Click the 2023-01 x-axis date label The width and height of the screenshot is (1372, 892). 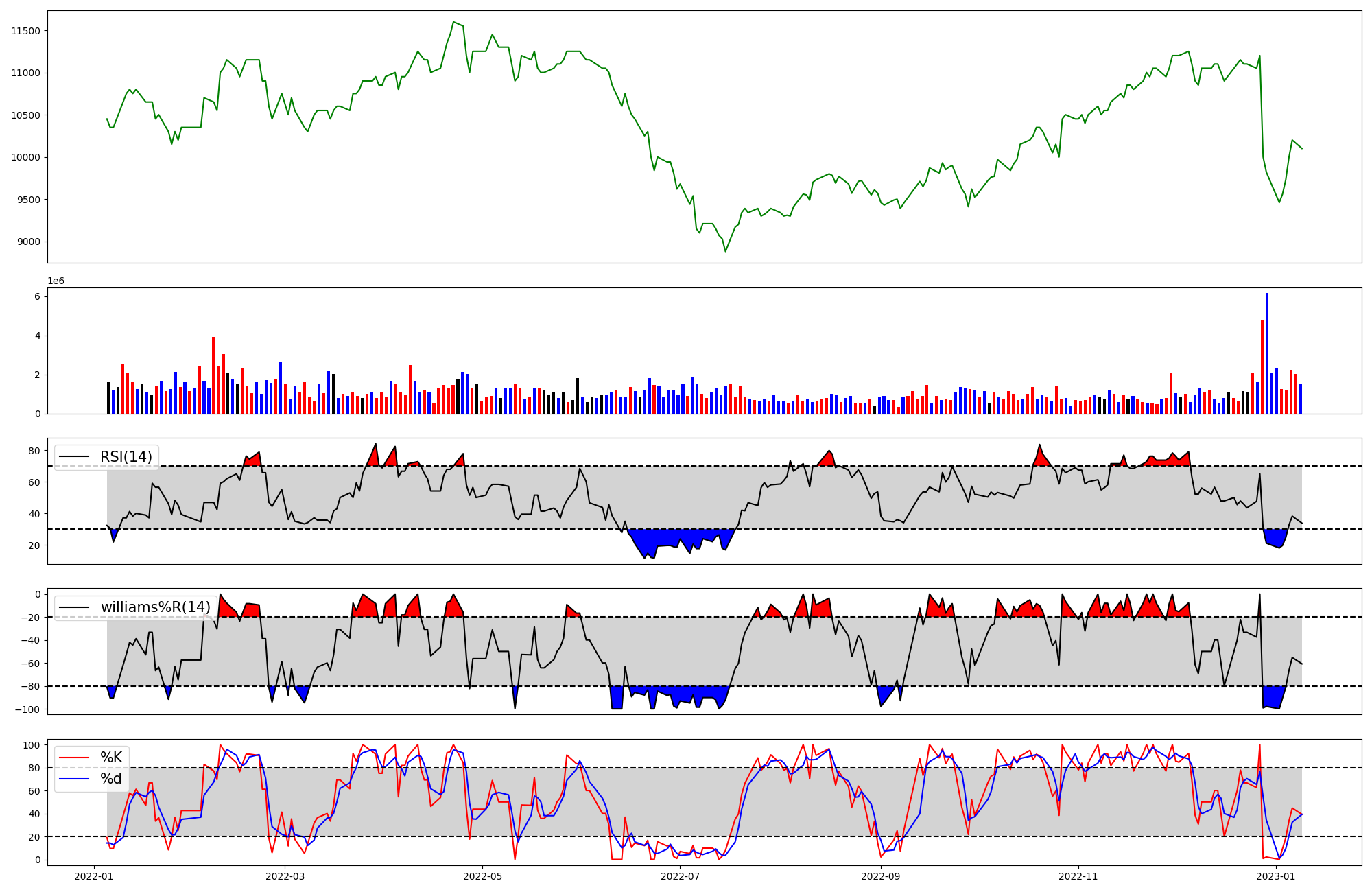[1276, 876]
